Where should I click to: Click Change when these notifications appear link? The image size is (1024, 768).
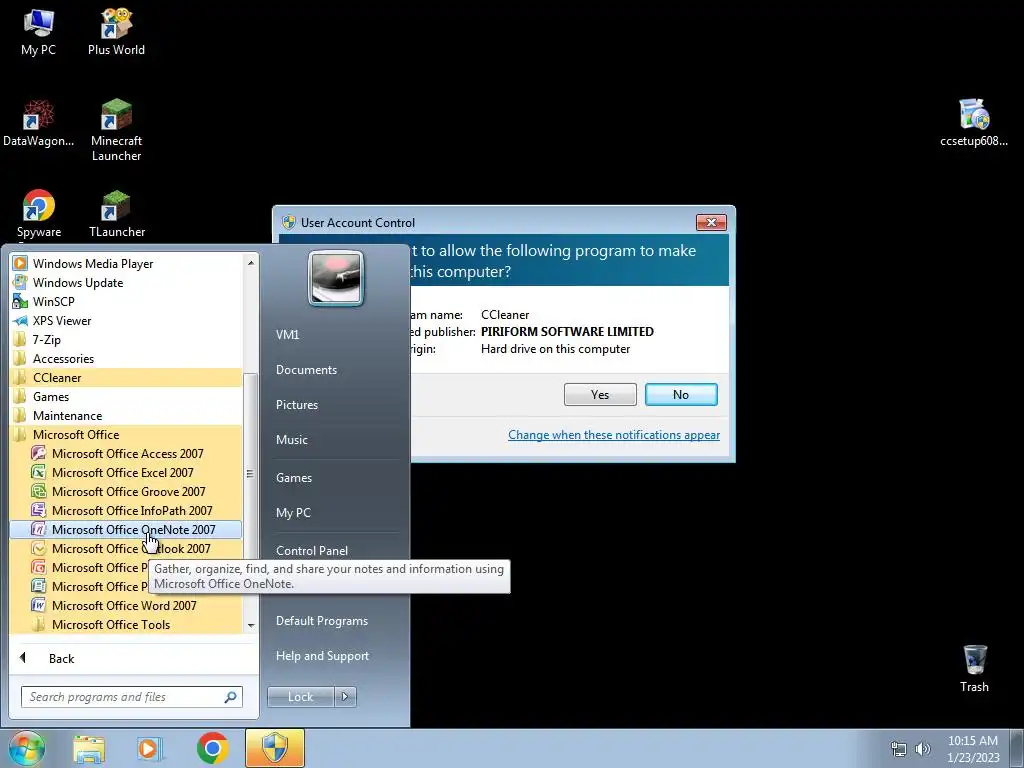(x=614, y=435)
